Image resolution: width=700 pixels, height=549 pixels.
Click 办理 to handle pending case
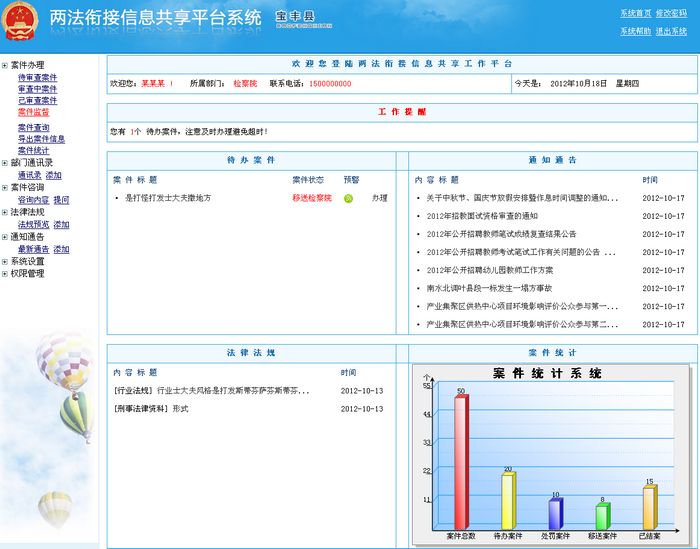(379, 198)
